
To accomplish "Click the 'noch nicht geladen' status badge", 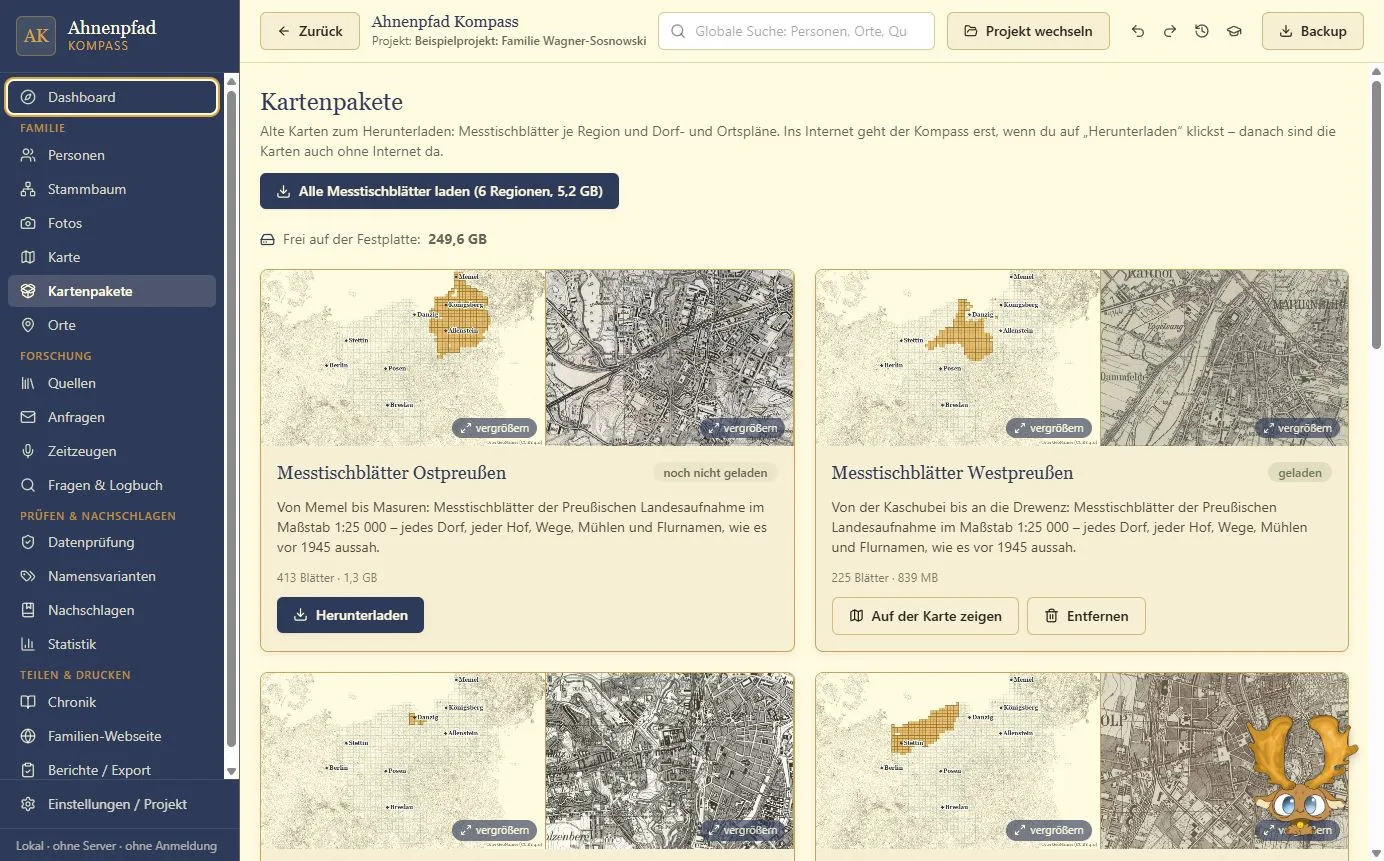I will coord(715,473).
